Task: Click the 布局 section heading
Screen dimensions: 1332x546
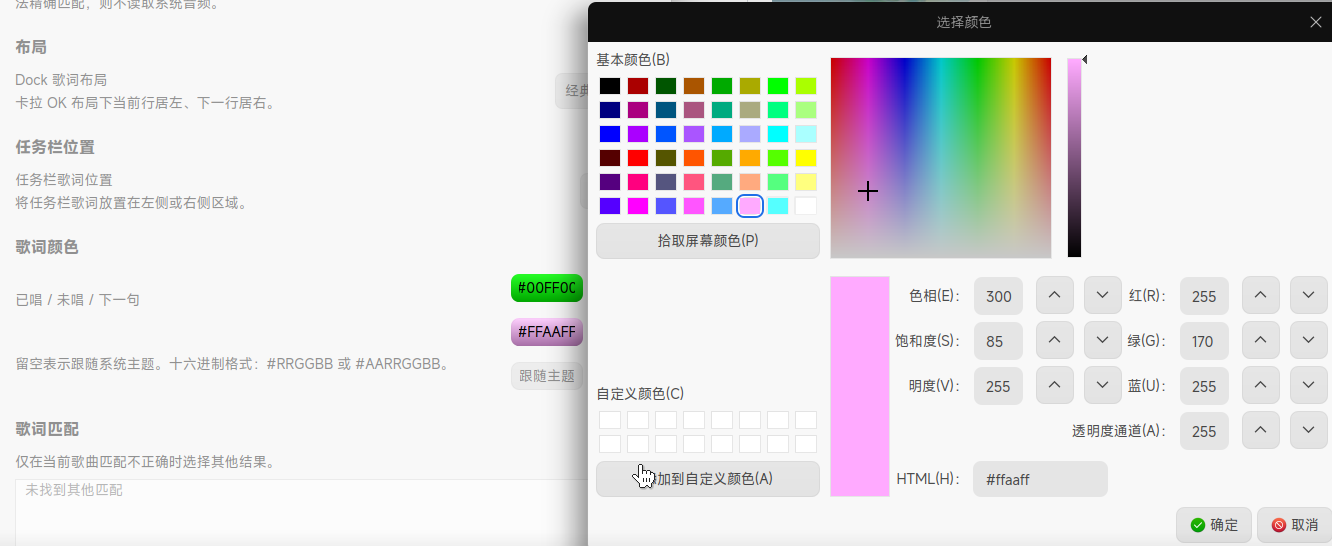Action: 31,47
